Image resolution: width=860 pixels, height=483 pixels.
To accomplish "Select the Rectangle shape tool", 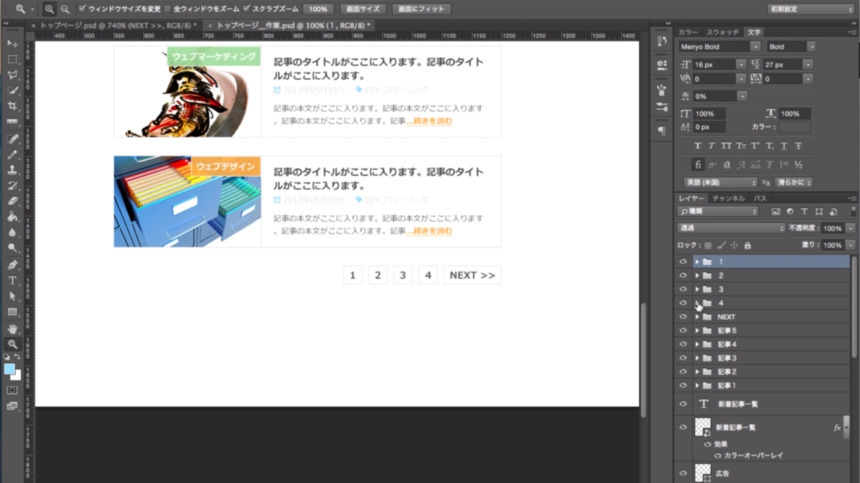I will 12,312.
